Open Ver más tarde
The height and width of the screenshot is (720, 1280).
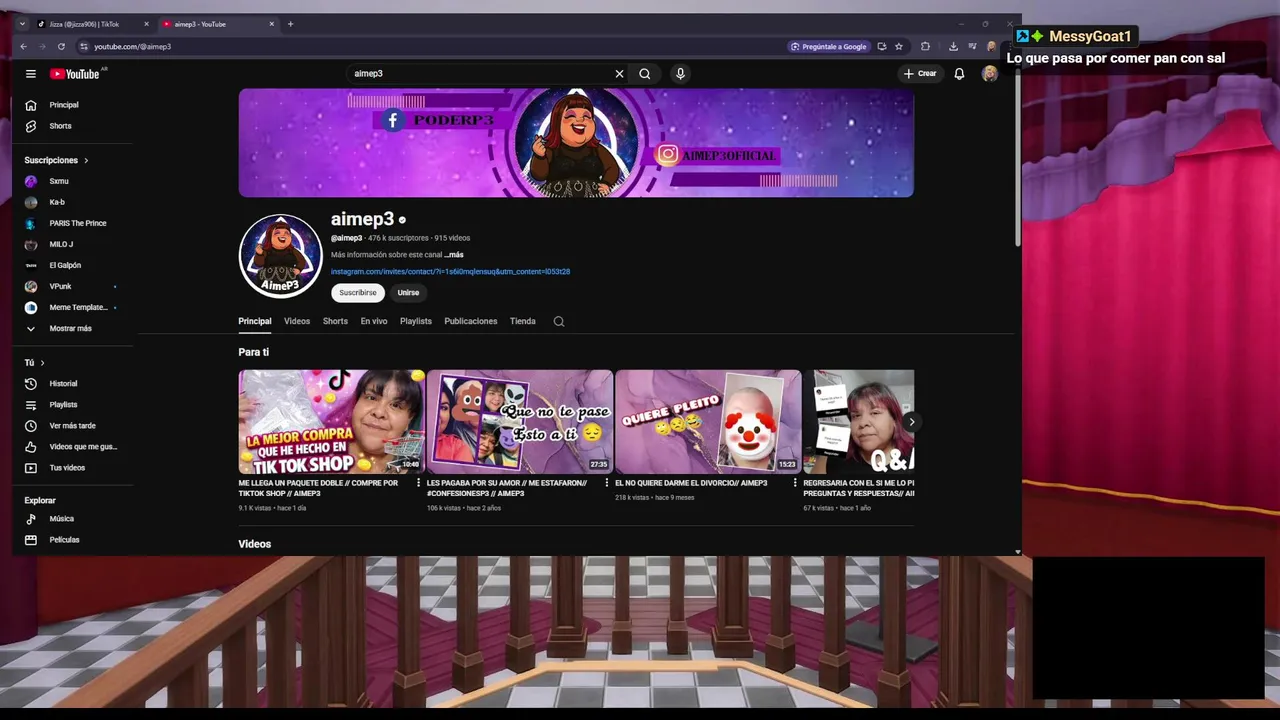pos(73,426)
